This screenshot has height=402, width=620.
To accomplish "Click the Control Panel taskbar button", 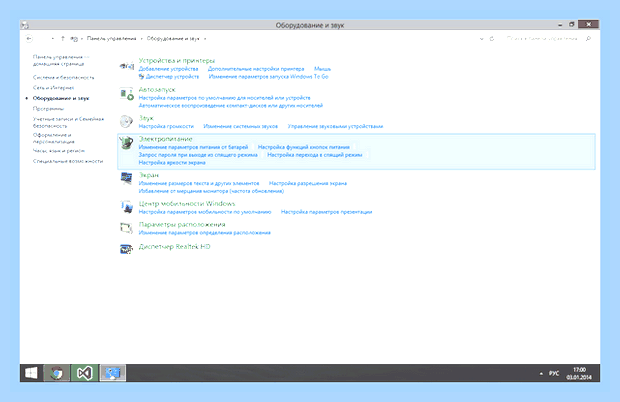I will (113, 373).
